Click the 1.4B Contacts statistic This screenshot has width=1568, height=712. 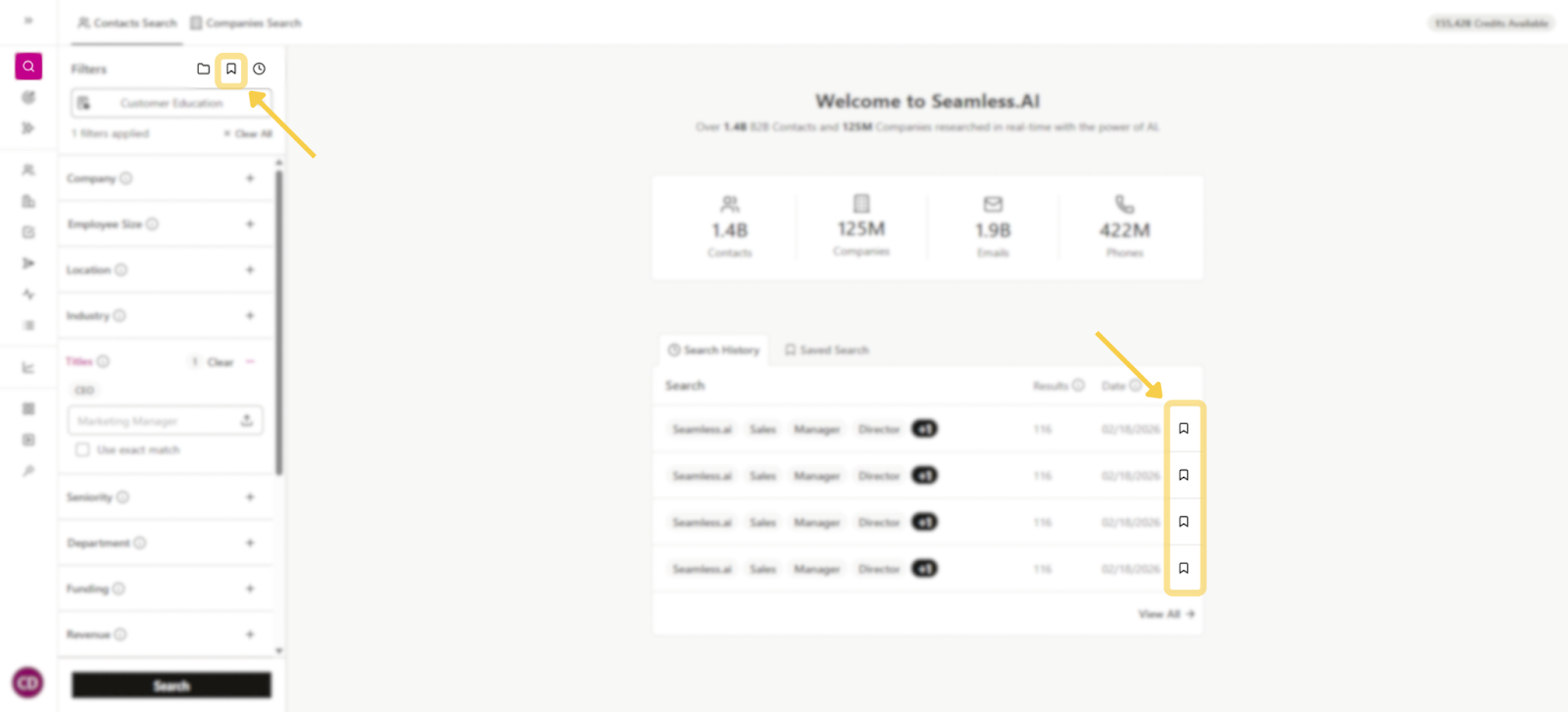[729, 229]
